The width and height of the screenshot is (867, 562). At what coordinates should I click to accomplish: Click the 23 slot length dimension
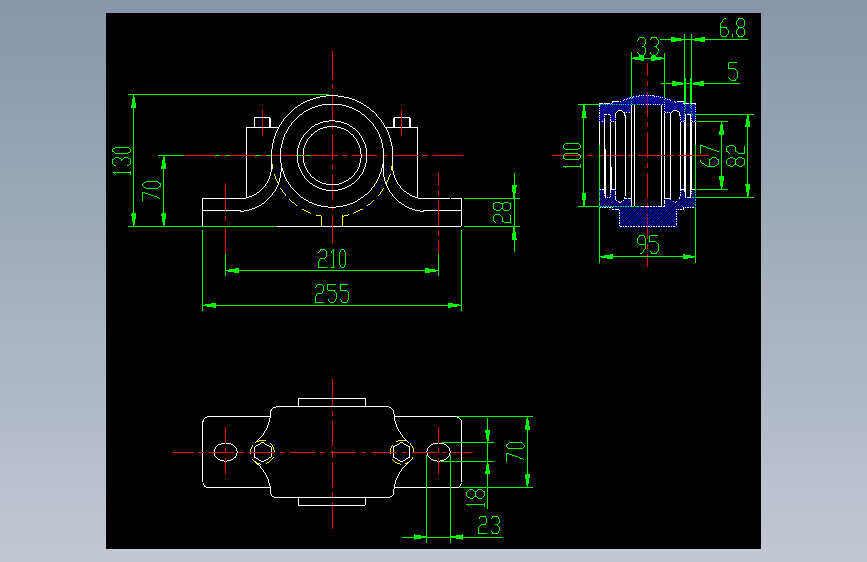click(489, 525)
